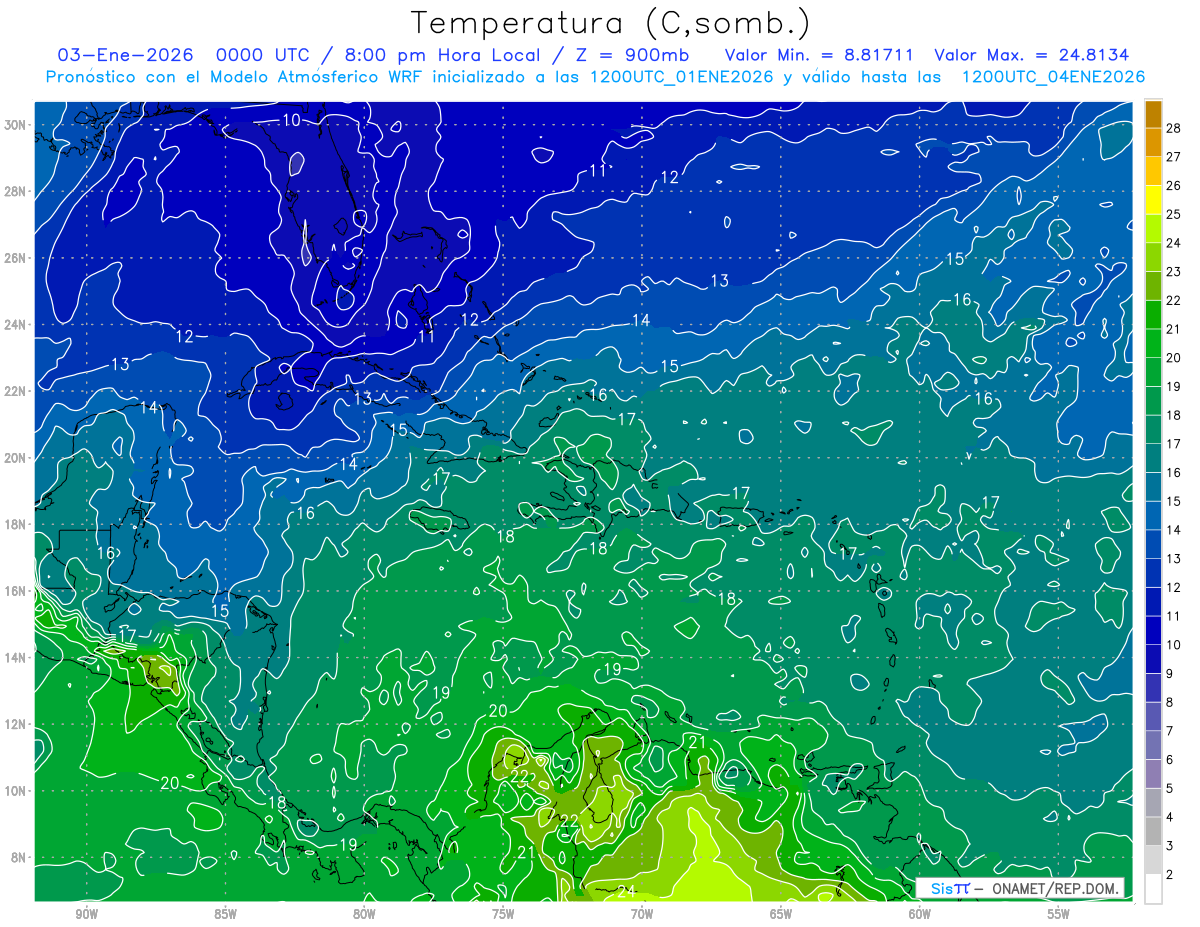
Task: Click latitude axis label "12N"
Action: 17,724
